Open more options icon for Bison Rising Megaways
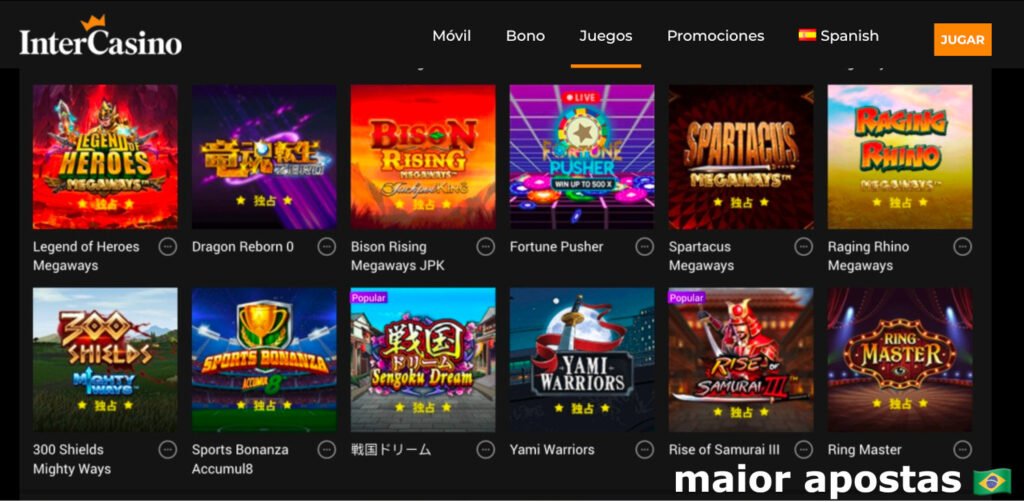The image size is (1024, 502). 485,247
